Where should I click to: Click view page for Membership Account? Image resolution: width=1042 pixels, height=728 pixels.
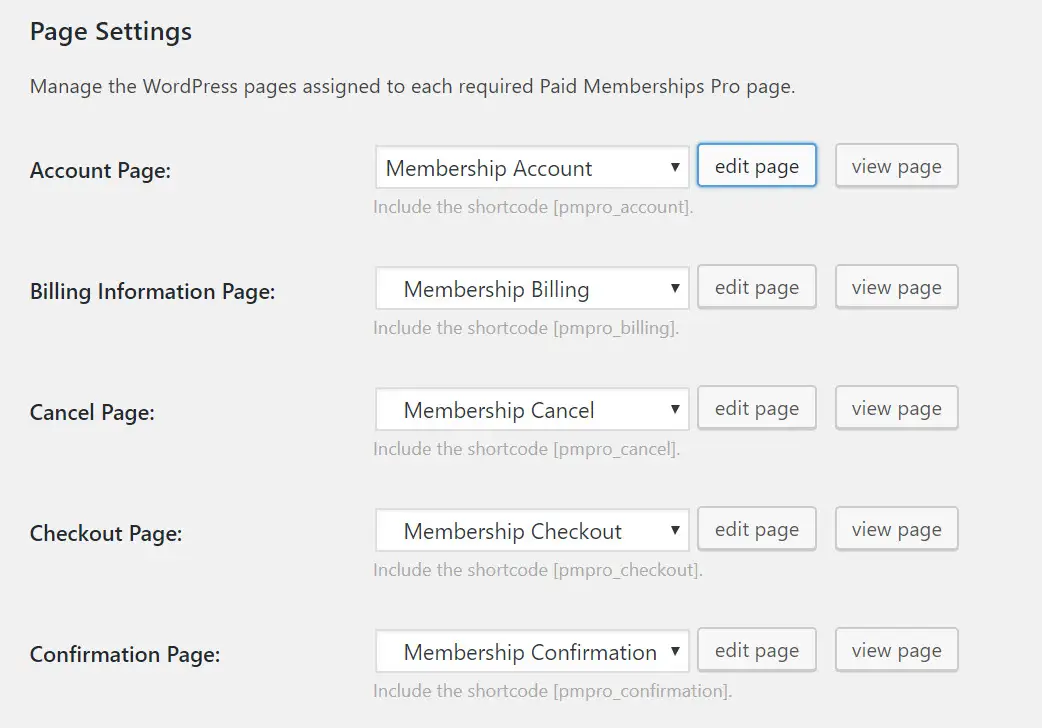click(x=896, y=165)
